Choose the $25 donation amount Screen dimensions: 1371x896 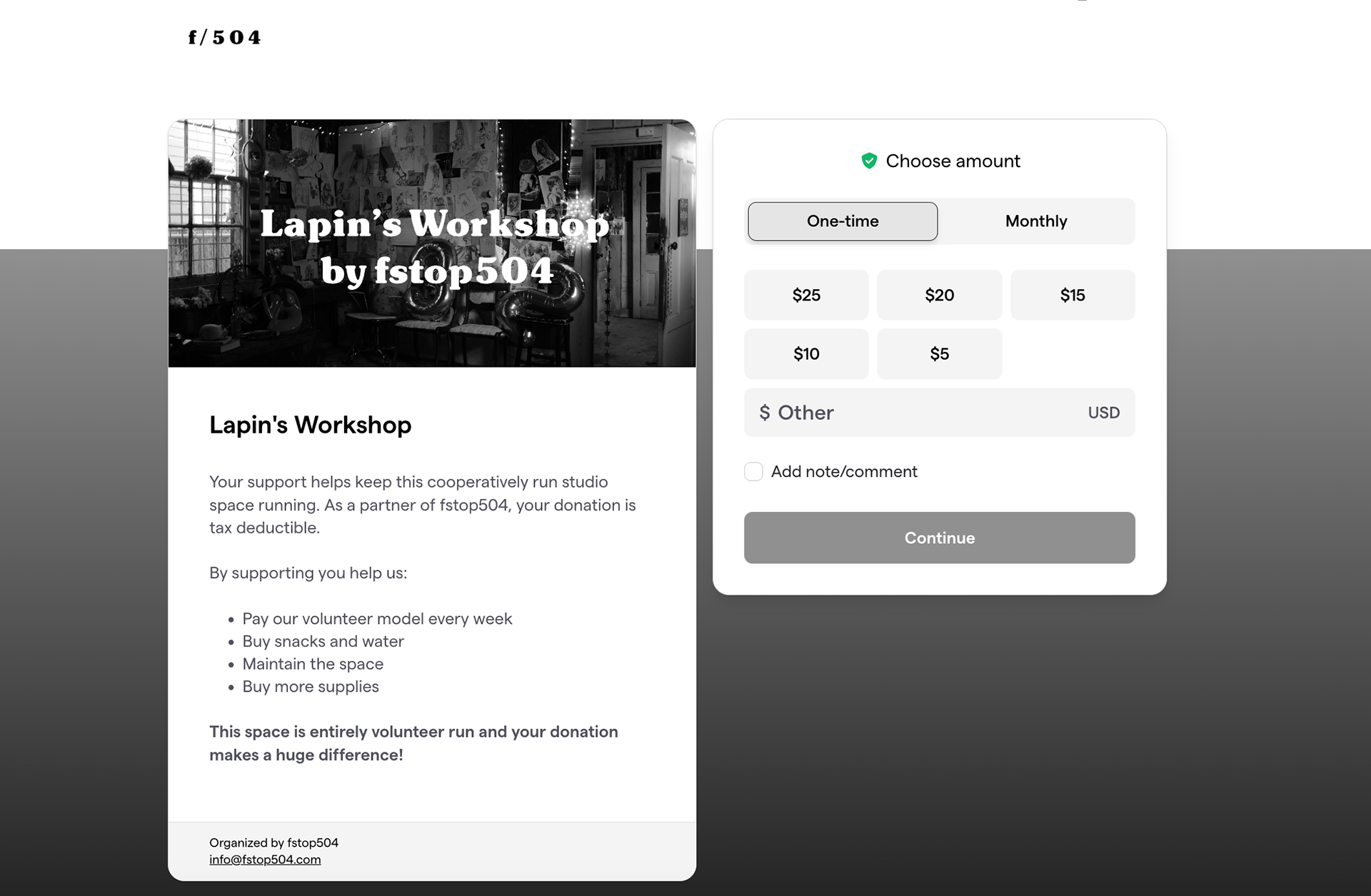[x=806, y=295]
